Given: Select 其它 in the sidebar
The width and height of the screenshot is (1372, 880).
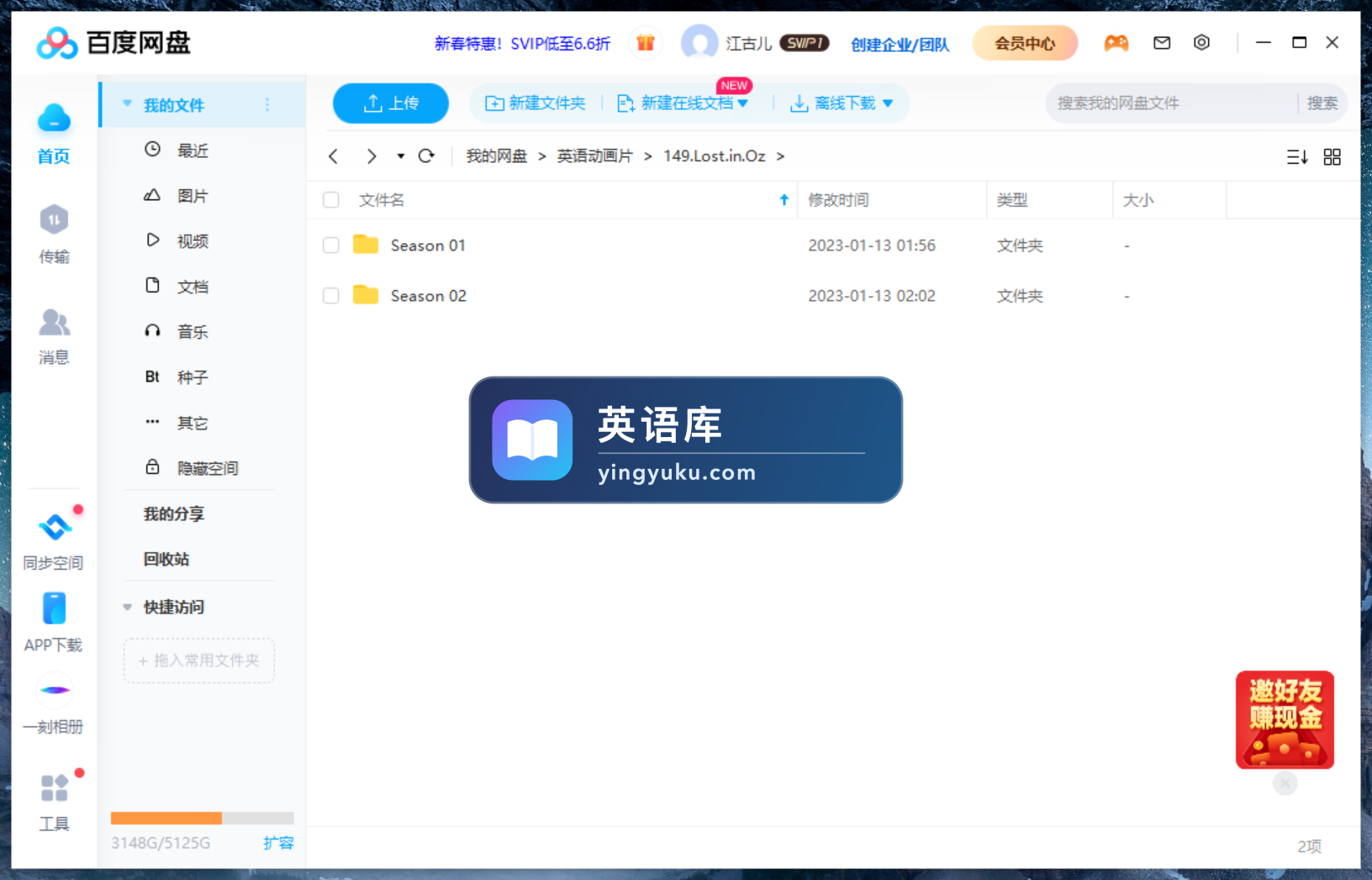Looking at the screenshot, I should [193, 423].
